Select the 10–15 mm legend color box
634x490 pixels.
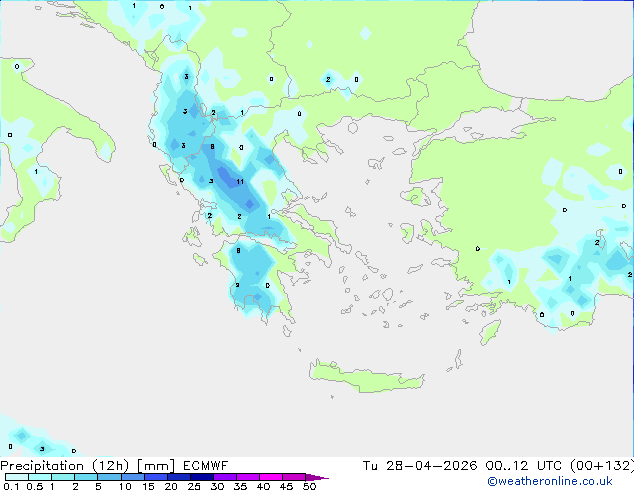[x=132, y=477]
